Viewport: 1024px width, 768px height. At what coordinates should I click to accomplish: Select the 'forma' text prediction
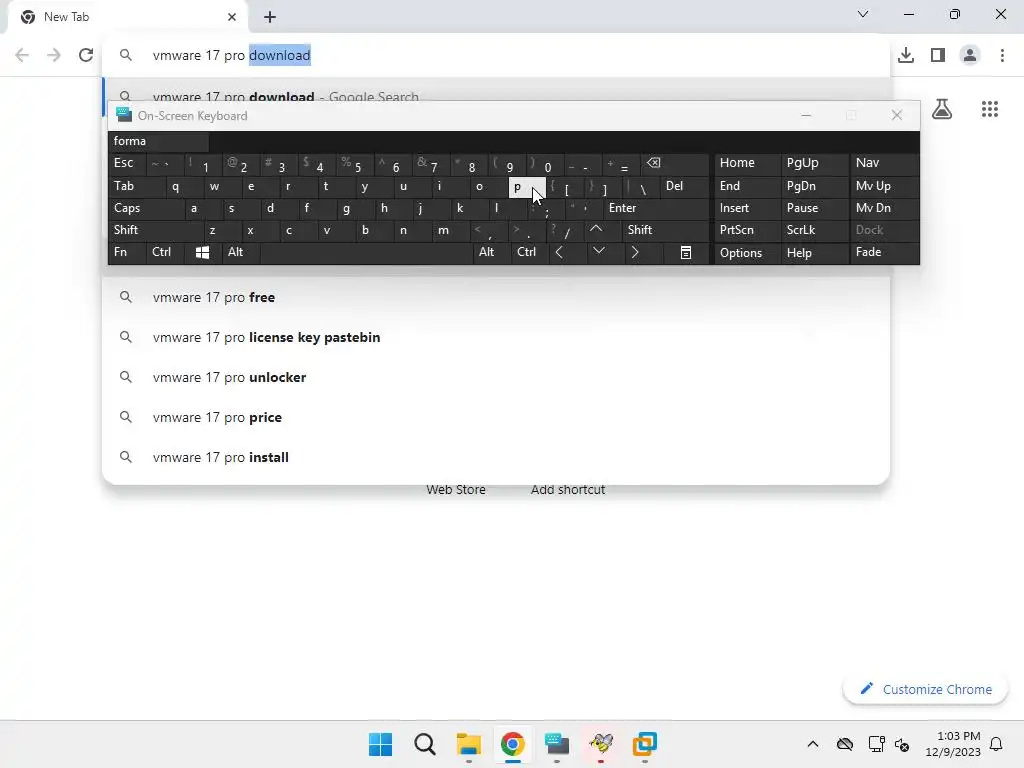pos(158,141)
